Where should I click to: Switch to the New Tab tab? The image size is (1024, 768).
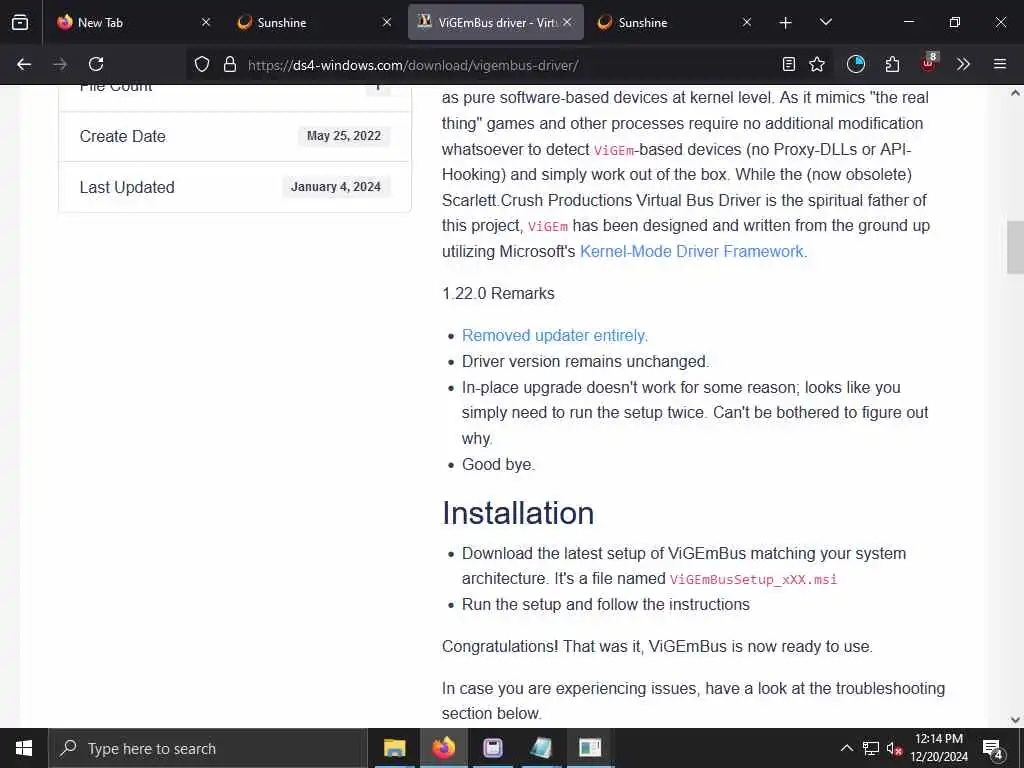click(134, 22)
